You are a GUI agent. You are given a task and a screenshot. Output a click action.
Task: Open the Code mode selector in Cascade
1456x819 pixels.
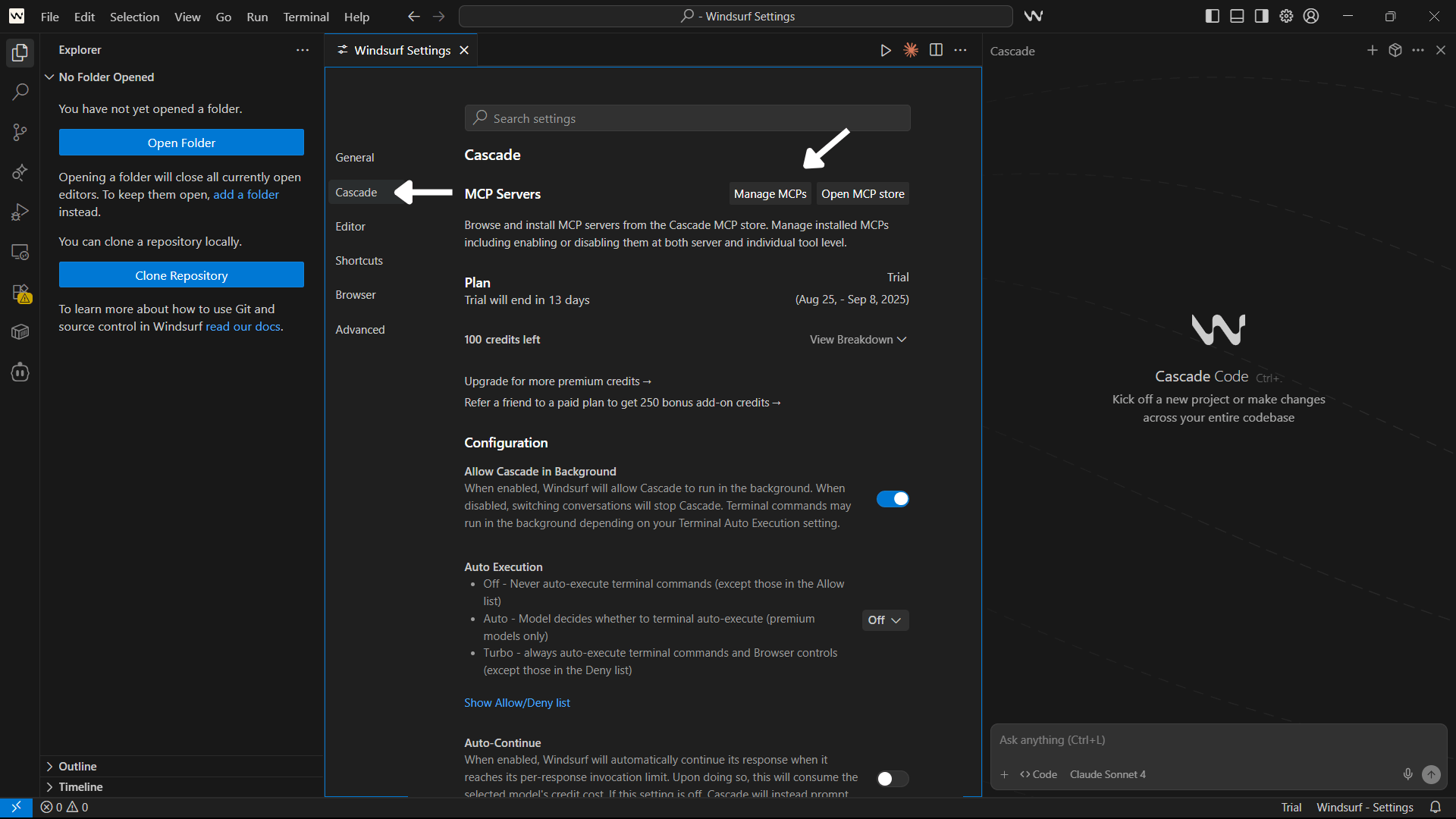(x=1038, y=774)
